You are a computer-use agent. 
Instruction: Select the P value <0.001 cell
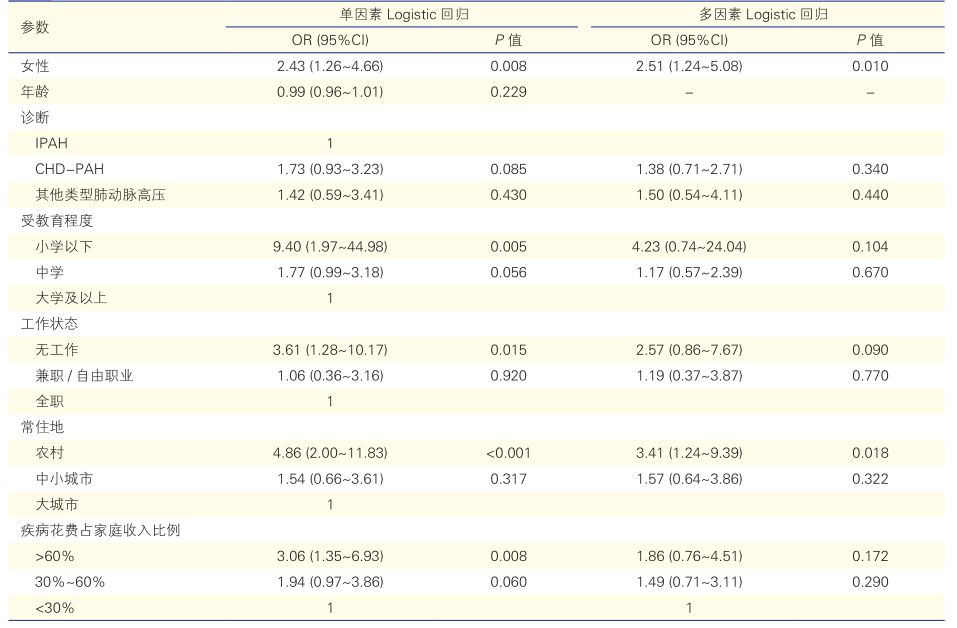point(508,453)
